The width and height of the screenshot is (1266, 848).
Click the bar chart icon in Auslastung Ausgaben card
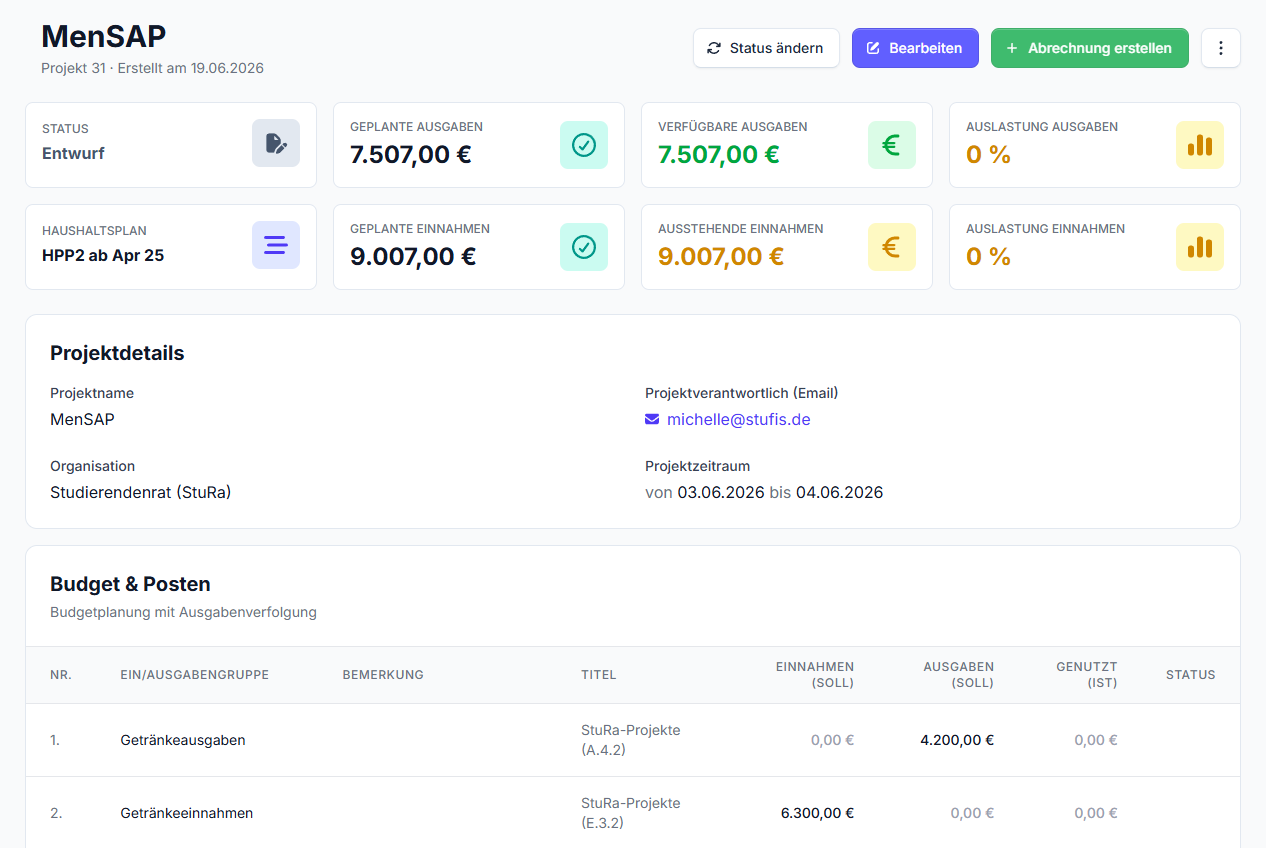click(1200, 145)
